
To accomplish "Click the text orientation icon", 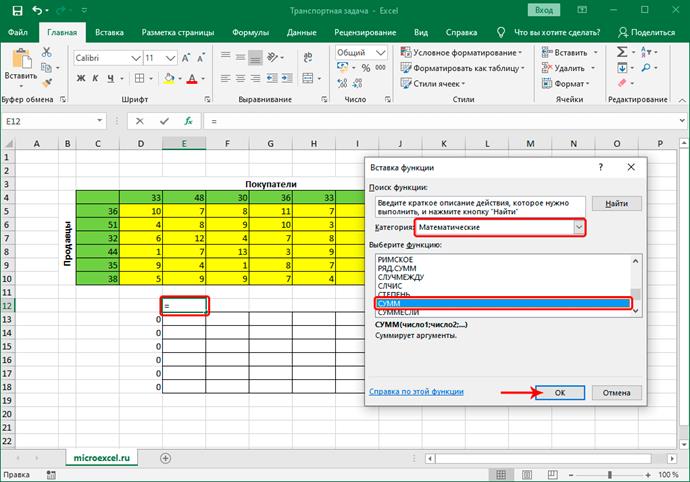I will pyautogui.click(x=273, y=57).
